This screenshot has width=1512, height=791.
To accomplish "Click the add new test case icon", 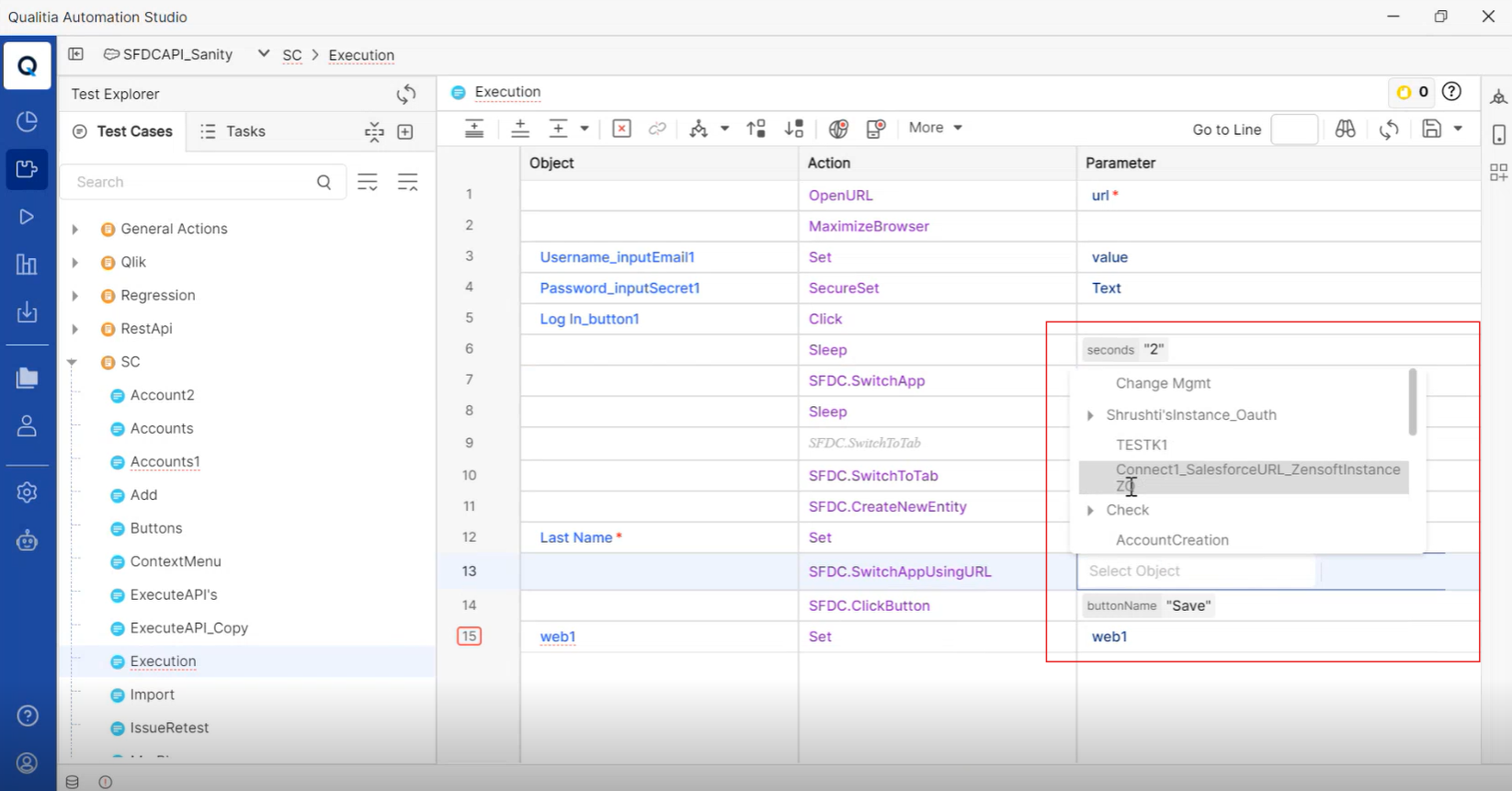I will [x=405, y=132].
